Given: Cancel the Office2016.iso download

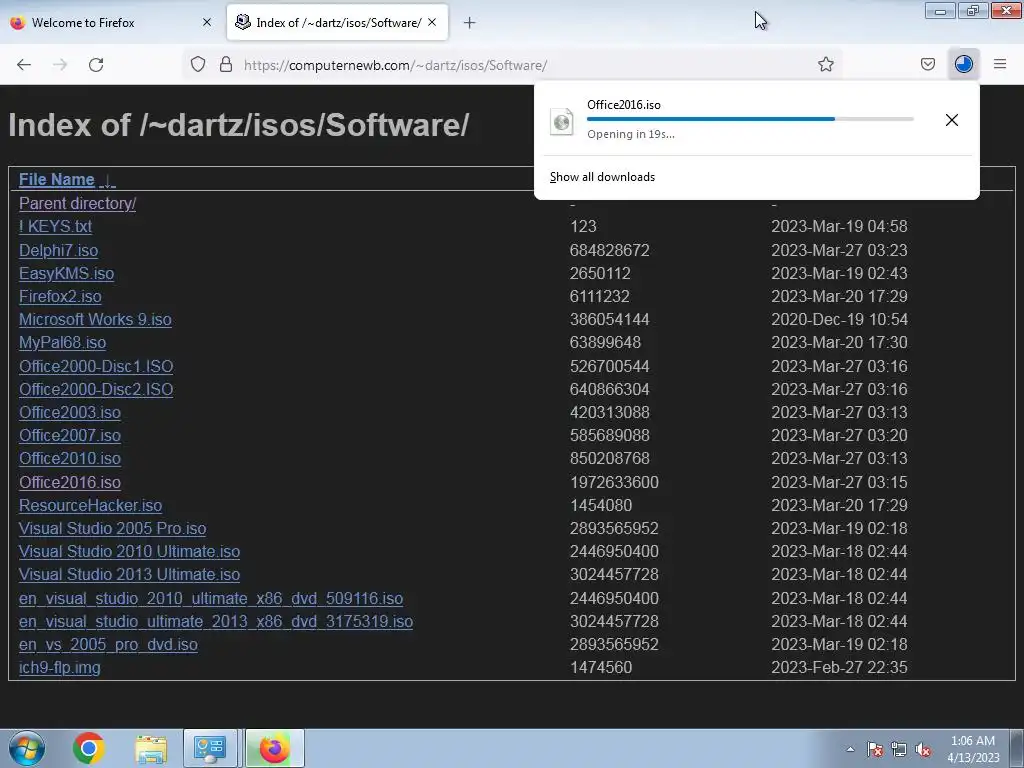Looking at the screenshot, I should point(952,120).
